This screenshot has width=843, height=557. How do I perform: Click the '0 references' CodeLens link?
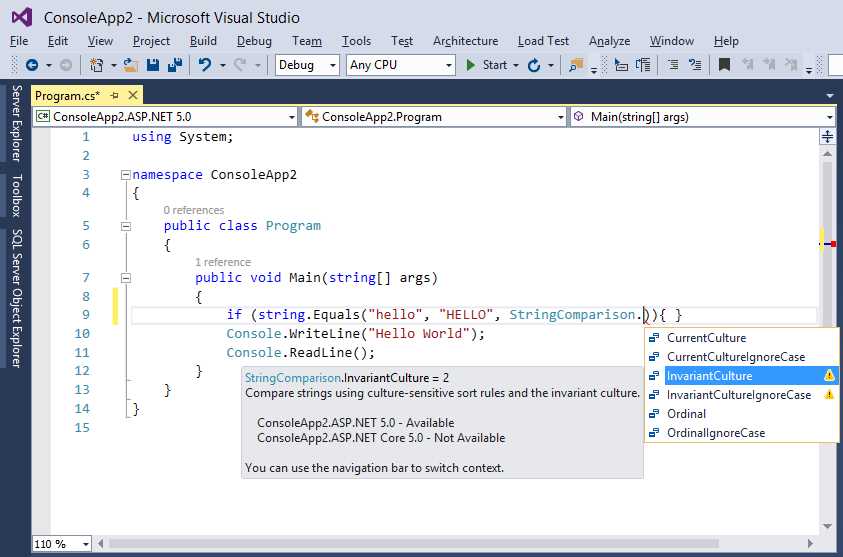(194, 210)
